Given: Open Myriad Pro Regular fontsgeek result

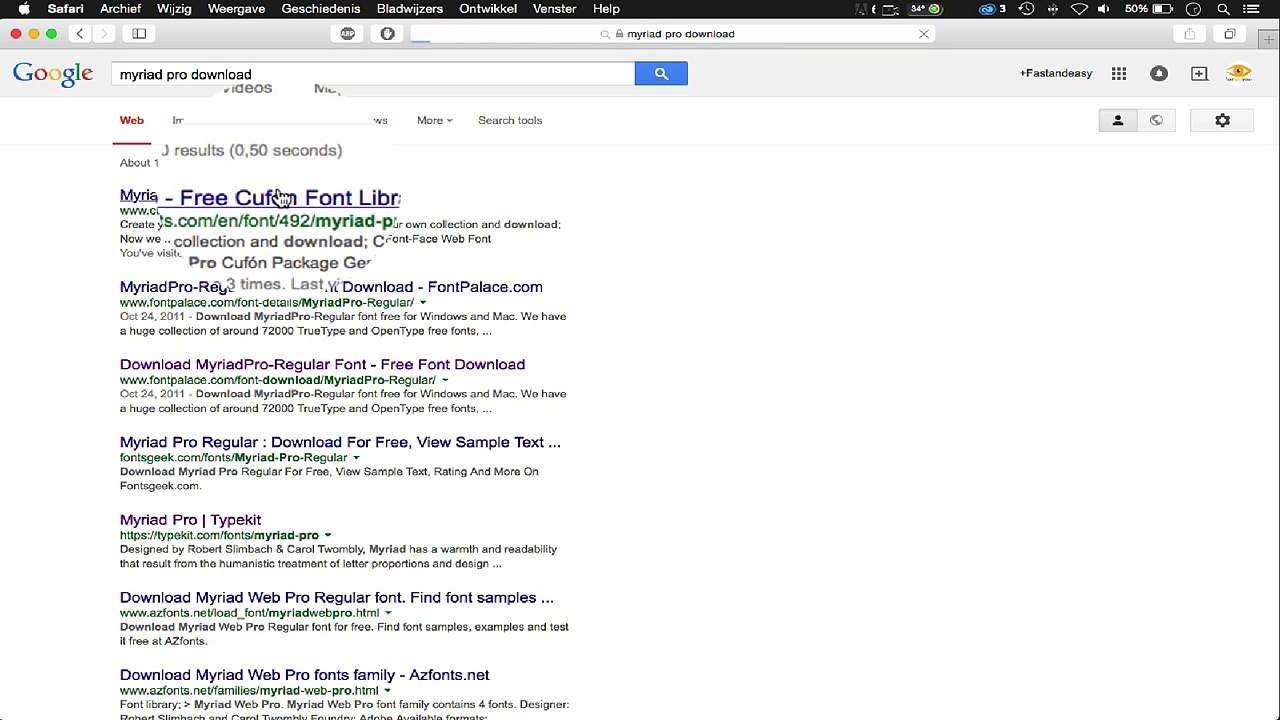Looking at the screenshot, I should (340, 442).
